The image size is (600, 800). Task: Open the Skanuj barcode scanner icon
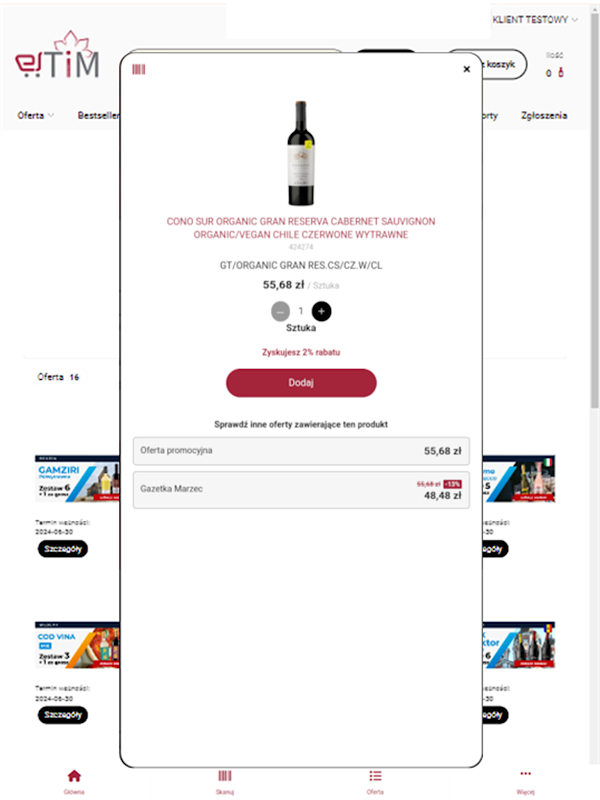[x=225, y=776]
